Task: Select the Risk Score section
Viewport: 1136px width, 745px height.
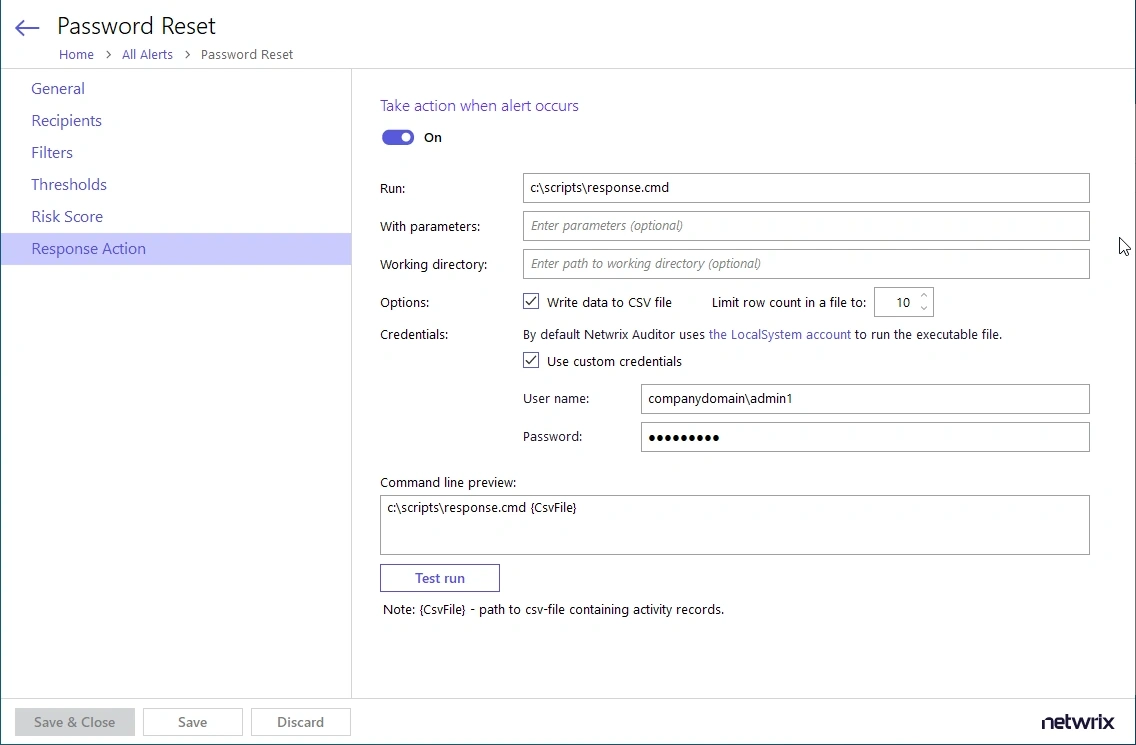Action: 67,216
